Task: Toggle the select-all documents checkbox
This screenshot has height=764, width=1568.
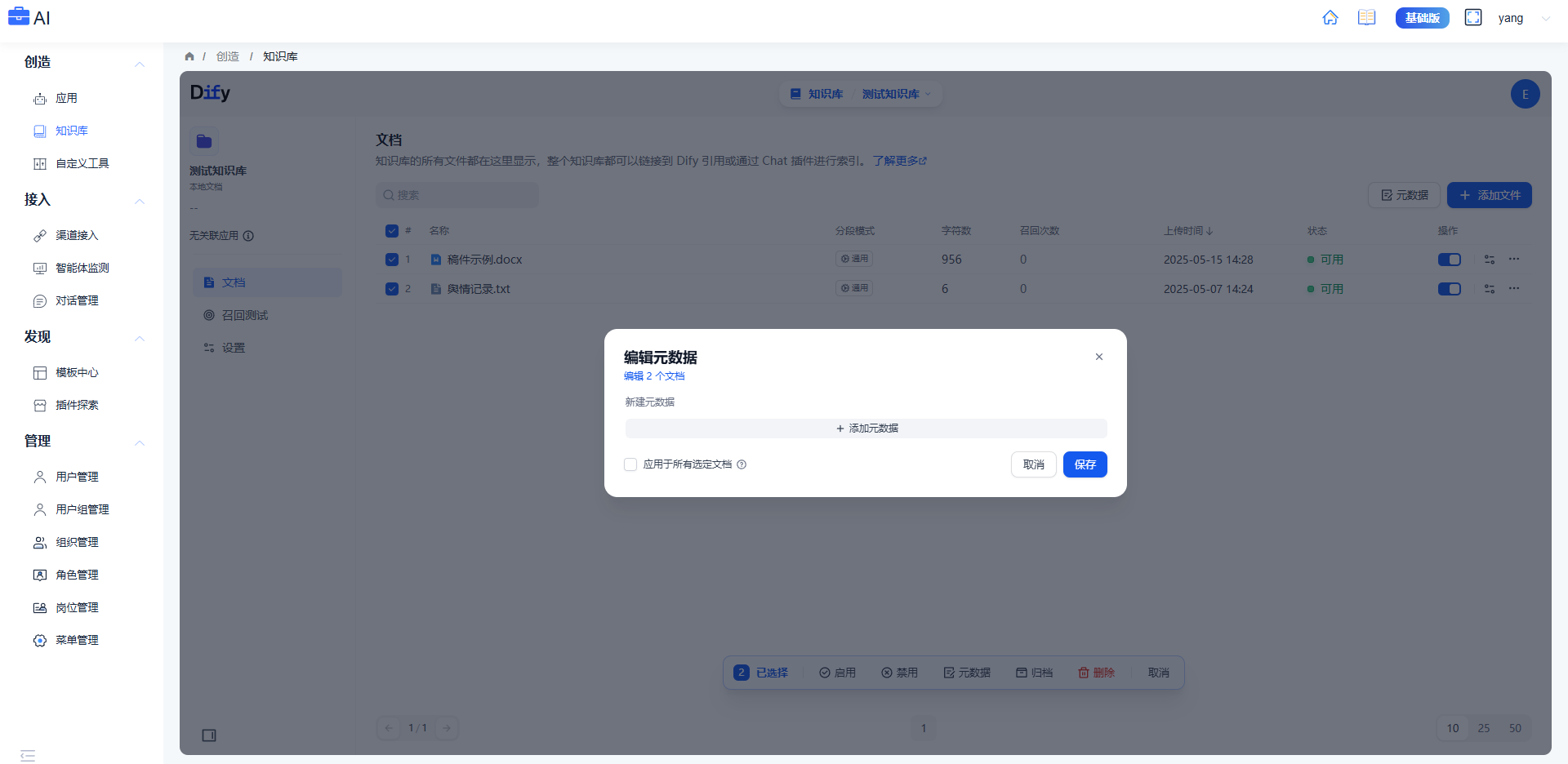Action: [392, 231]
